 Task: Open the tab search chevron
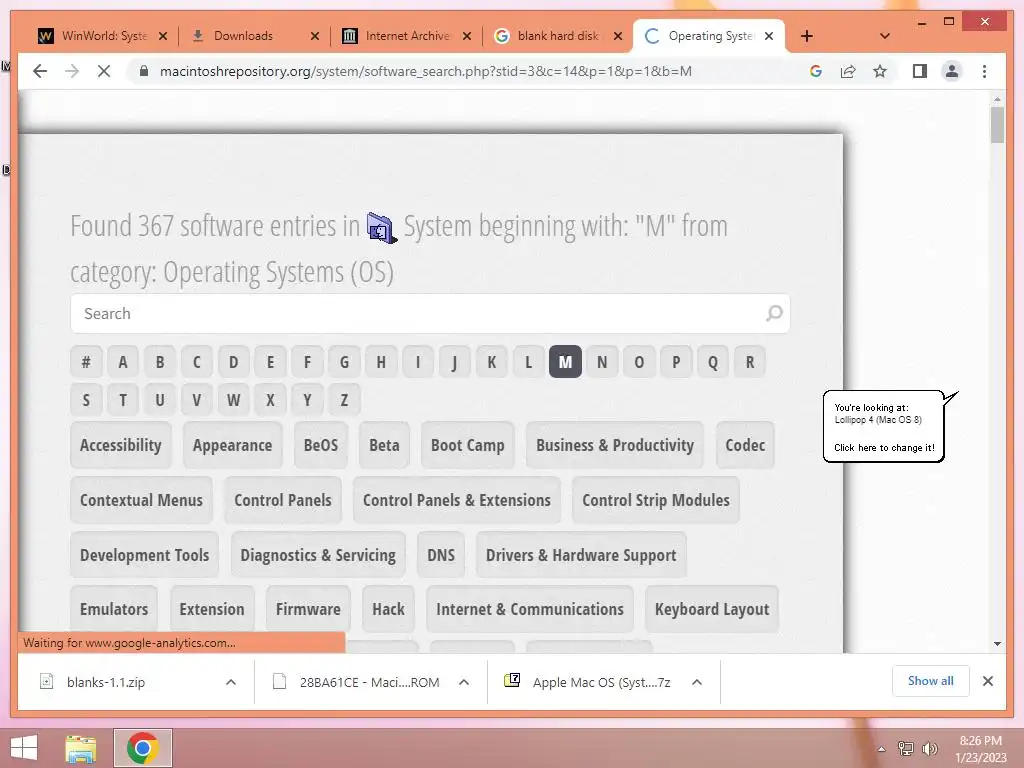point(884,36)
